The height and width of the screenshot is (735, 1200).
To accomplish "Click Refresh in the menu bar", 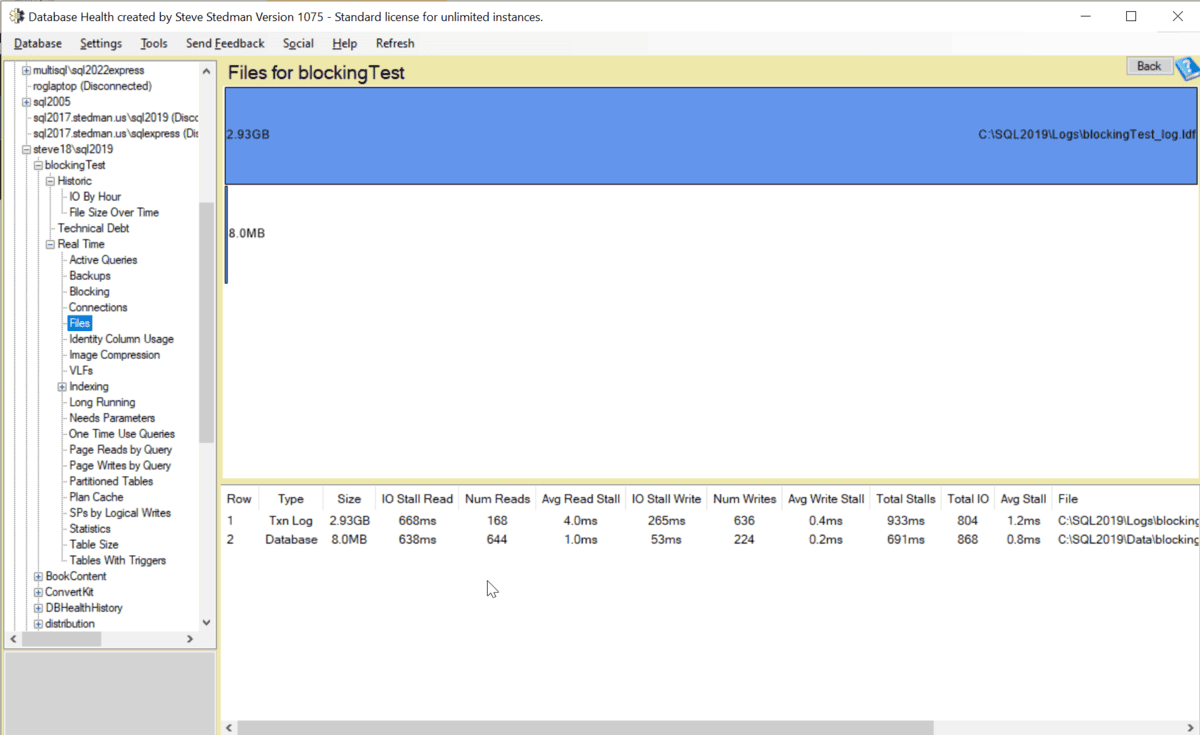I will click(395, 43).
